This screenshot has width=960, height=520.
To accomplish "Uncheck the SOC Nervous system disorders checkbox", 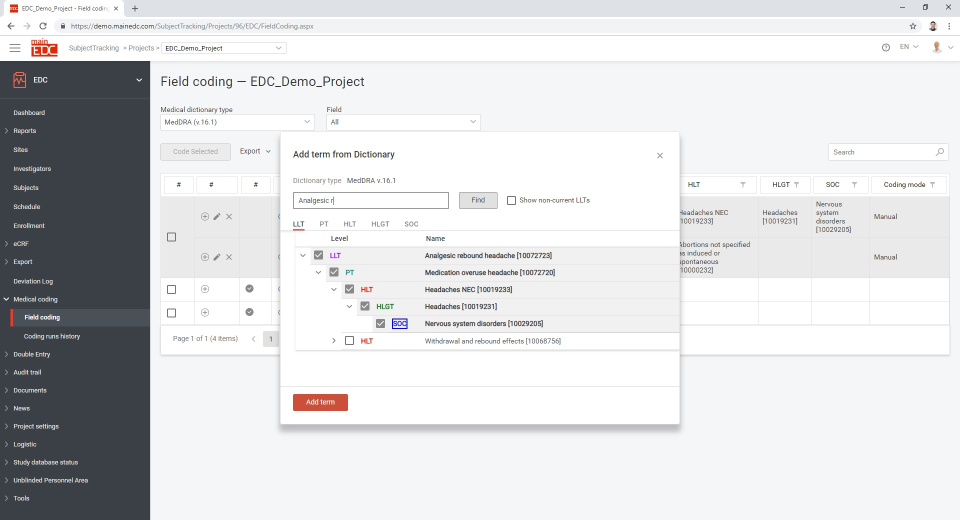I will click(380, 323).
